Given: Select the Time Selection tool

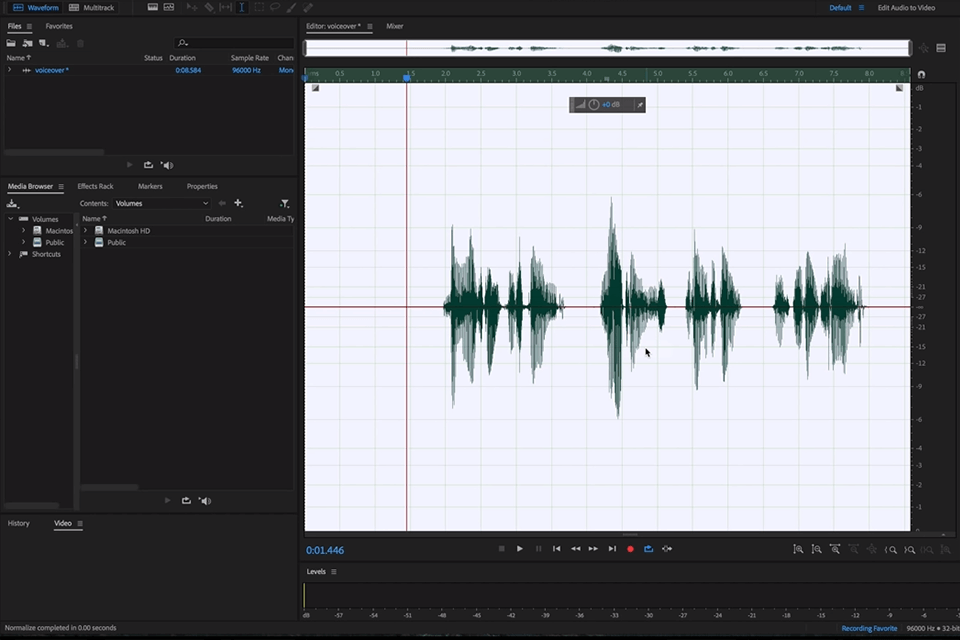Looking at the screenshot, I should 240,7.
